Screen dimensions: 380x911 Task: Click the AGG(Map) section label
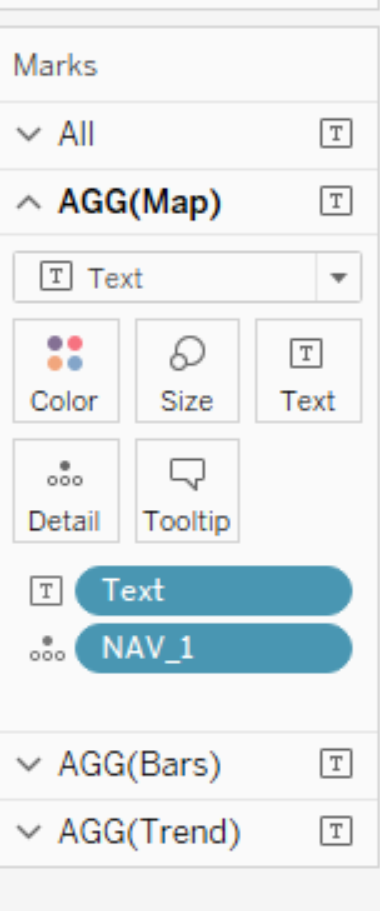(x=140, y=202)
